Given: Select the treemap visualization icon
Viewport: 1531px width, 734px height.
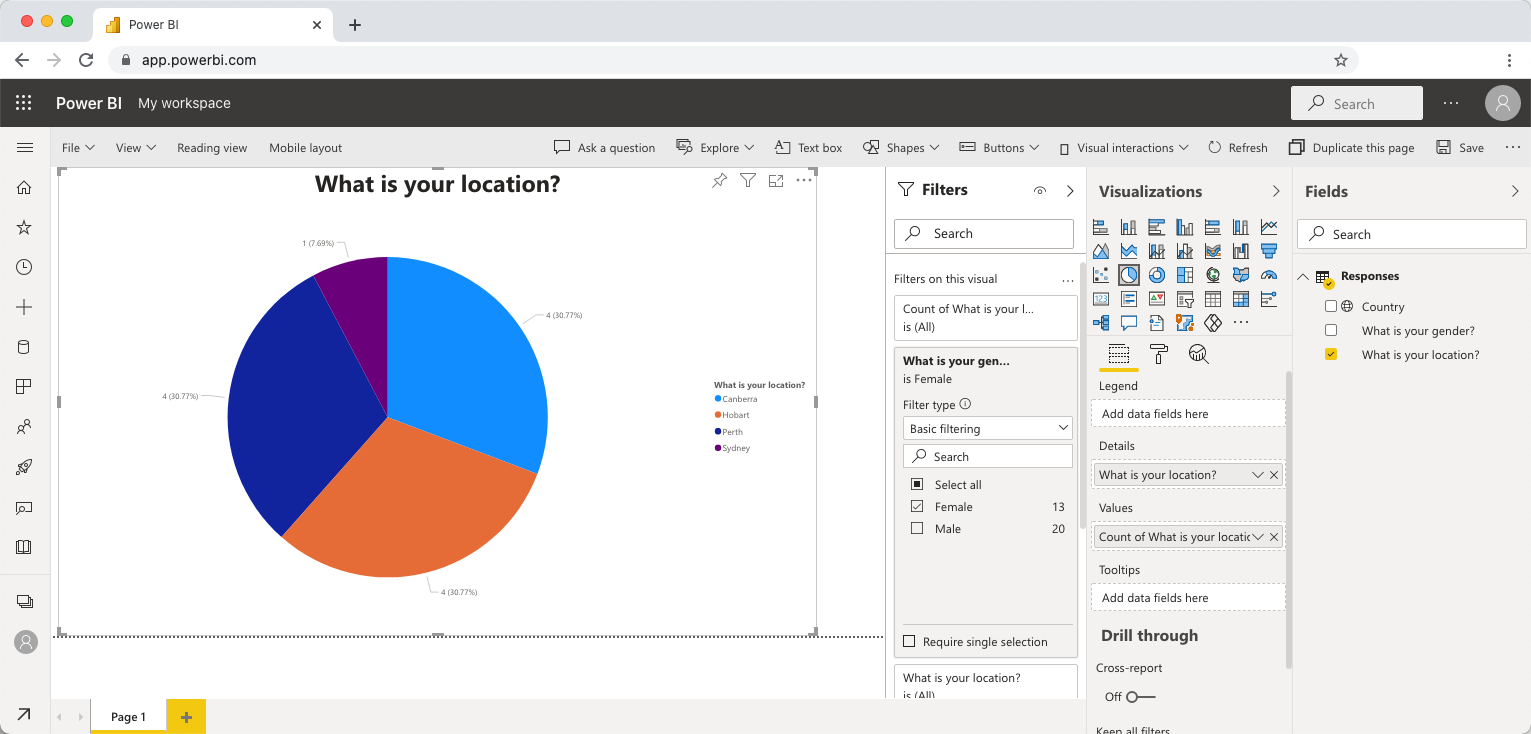Looking at the screenshot, I should [x=1185, y=274].
